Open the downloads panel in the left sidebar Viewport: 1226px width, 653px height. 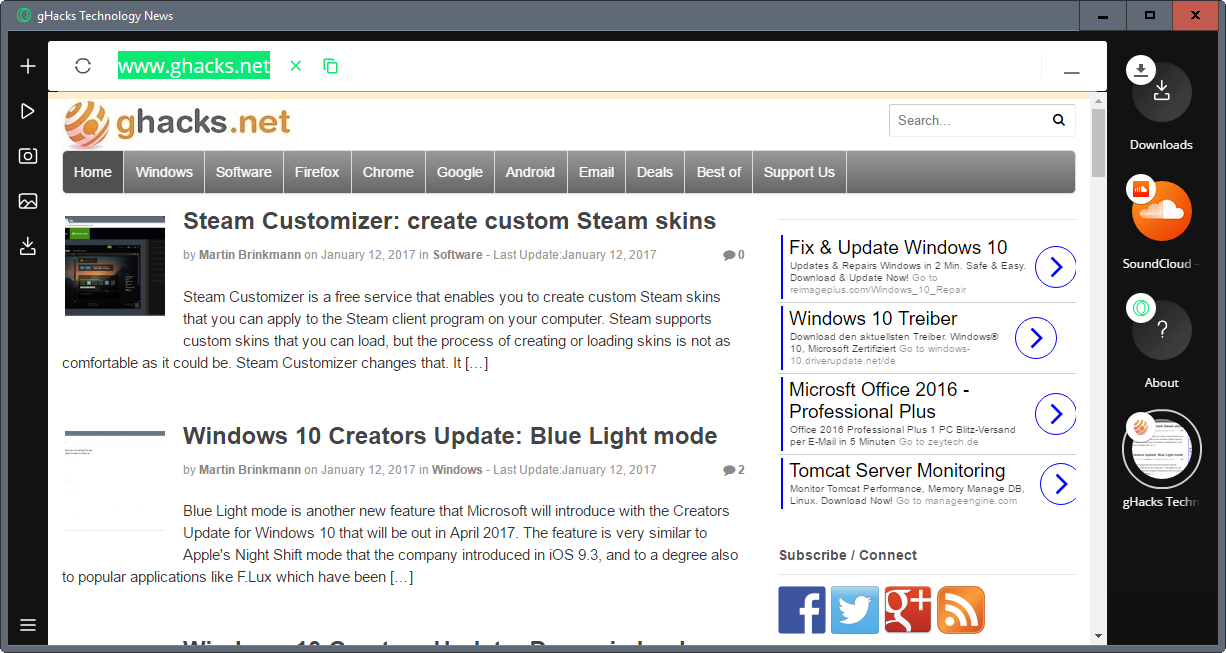tap(28, 246)
